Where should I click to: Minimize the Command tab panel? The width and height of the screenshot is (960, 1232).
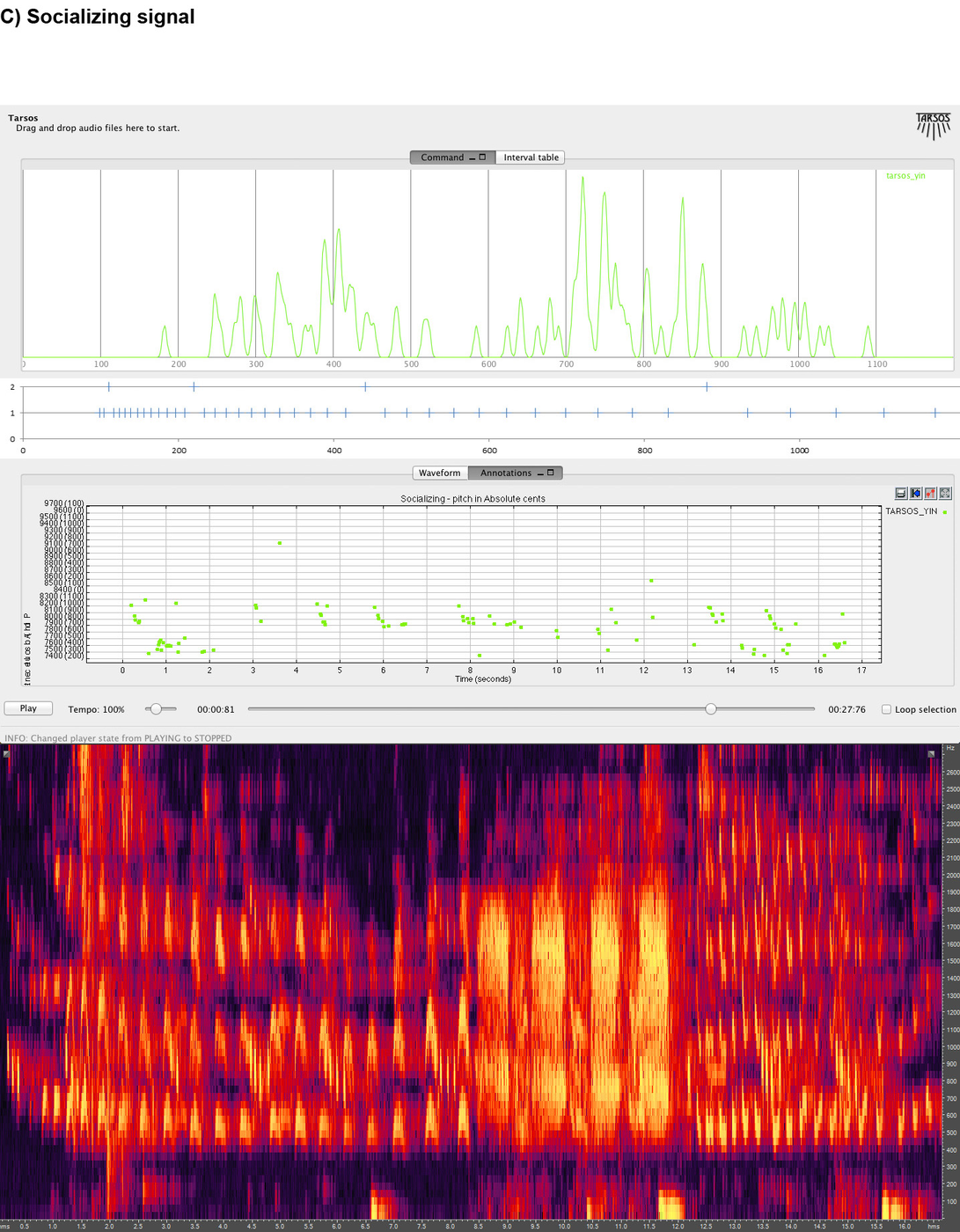point(473,158)
